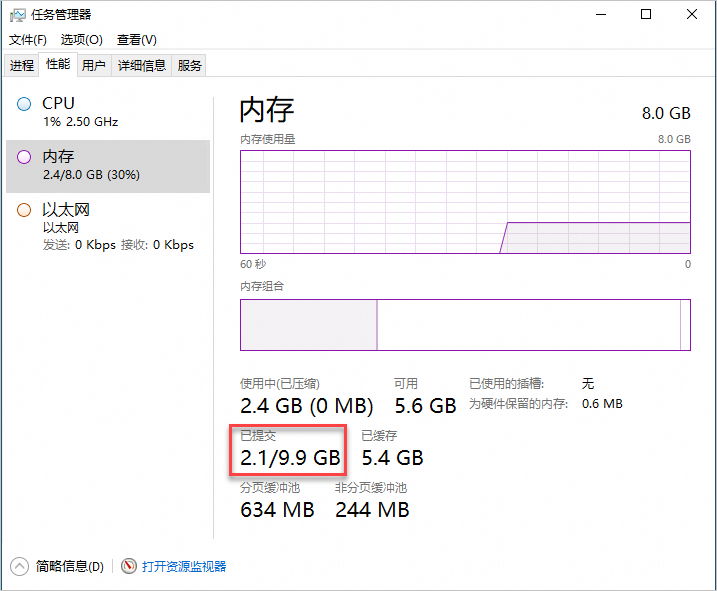Screen dimensions: 717x591
Task: Click the resource monitor gauge icon
Action: [x=129, y=566]
